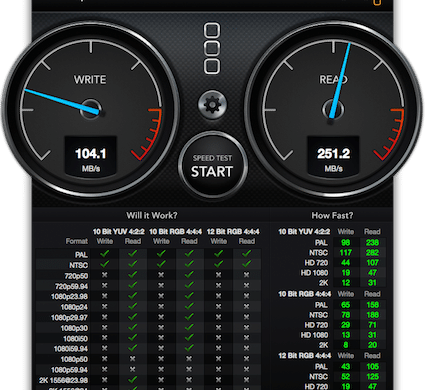Click the 1080p50 format row label

click(74, 359)
